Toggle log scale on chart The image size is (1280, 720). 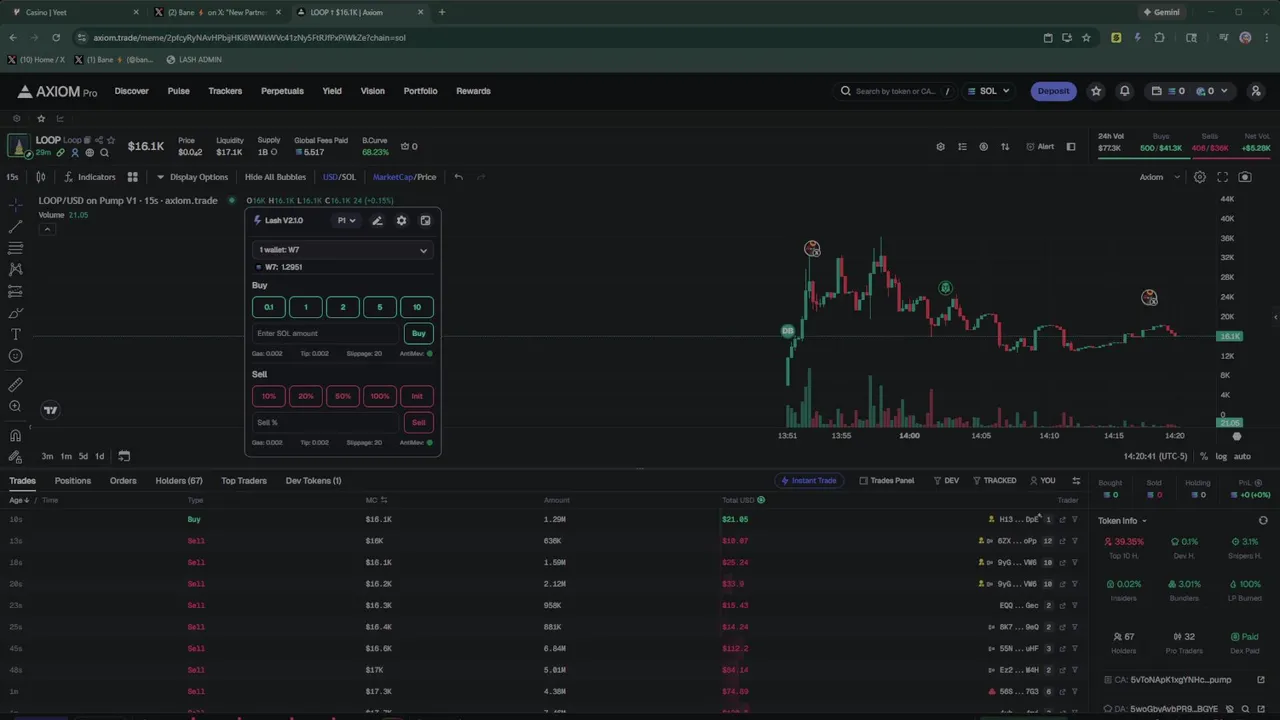tap(1221, 456)
